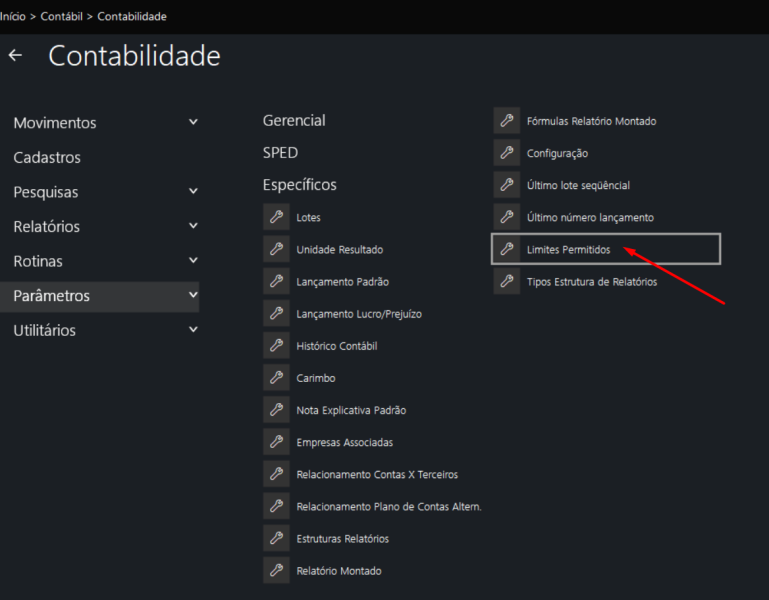This screenshot has height=600, width=769.
Task: Open Tipos Estrutura de Relatórios
Action: tap(591, 282)
